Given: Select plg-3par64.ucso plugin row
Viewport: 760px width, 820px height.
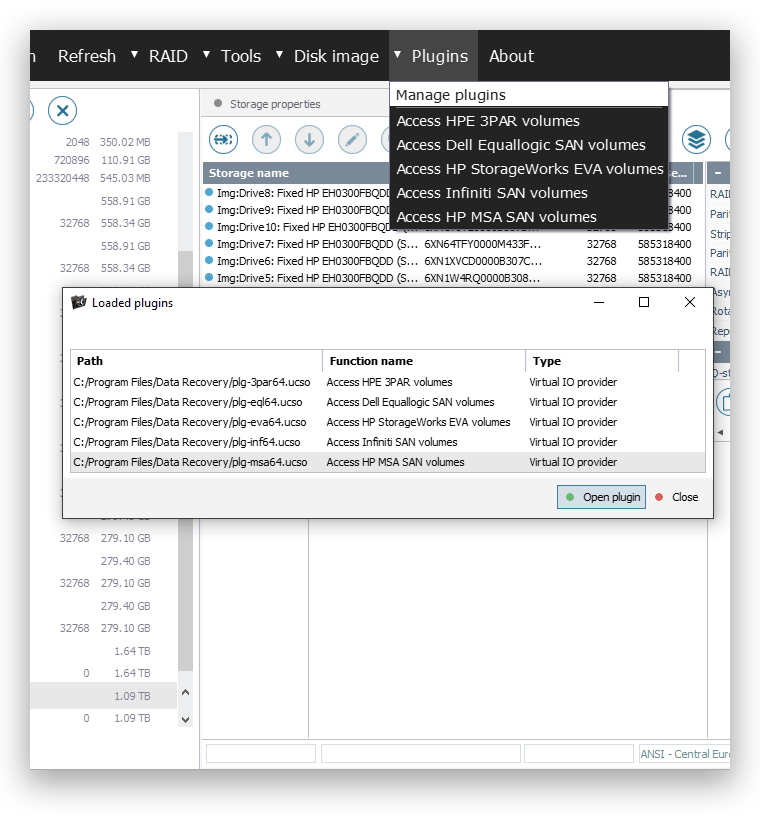Looking at the screenshot, I should 388,382.
